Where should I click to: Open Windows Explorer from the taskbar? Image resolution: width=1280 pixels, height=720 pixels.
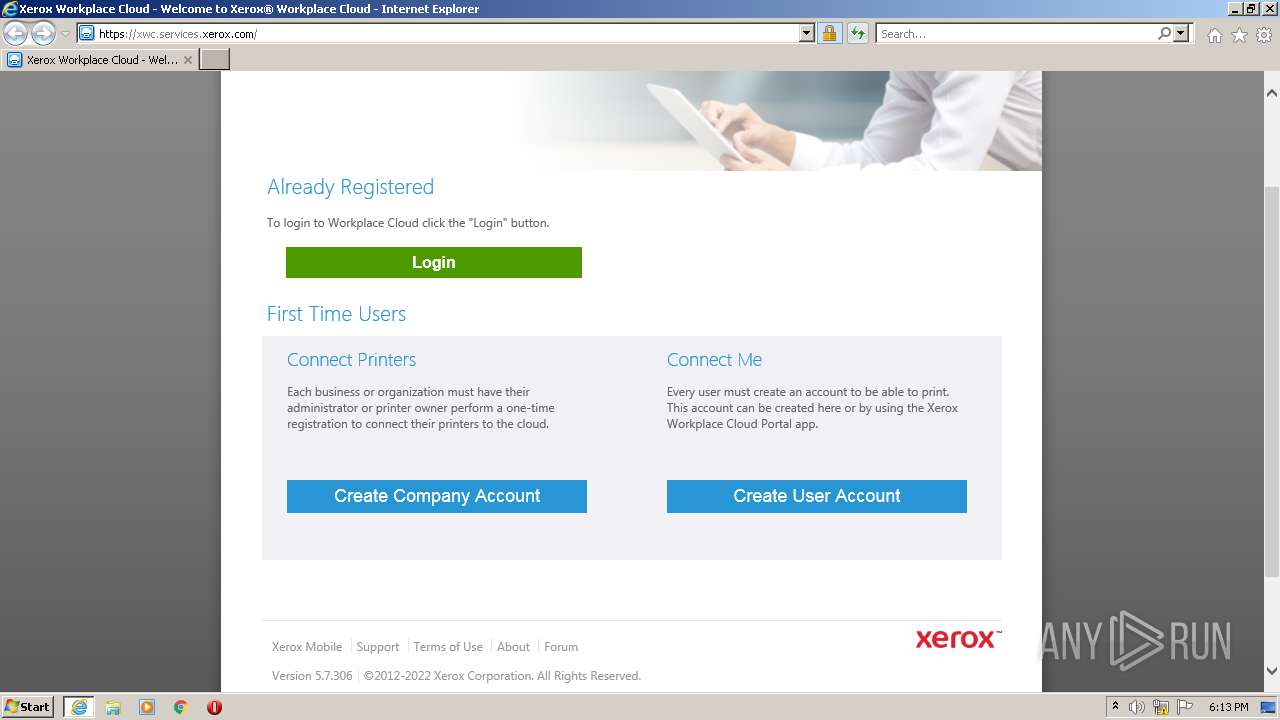click(x=113, y=707)
